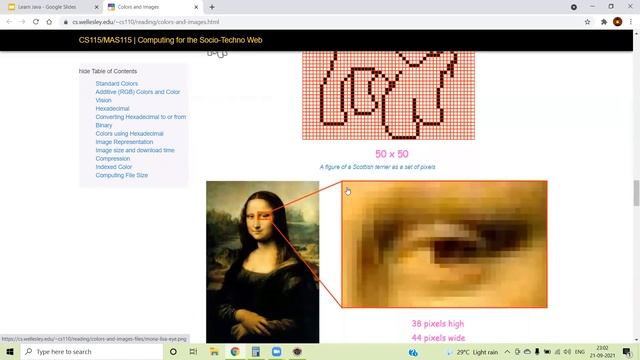640x360 pixels.
Task: Click the browser forward arrow
Action: click(22, 22)
